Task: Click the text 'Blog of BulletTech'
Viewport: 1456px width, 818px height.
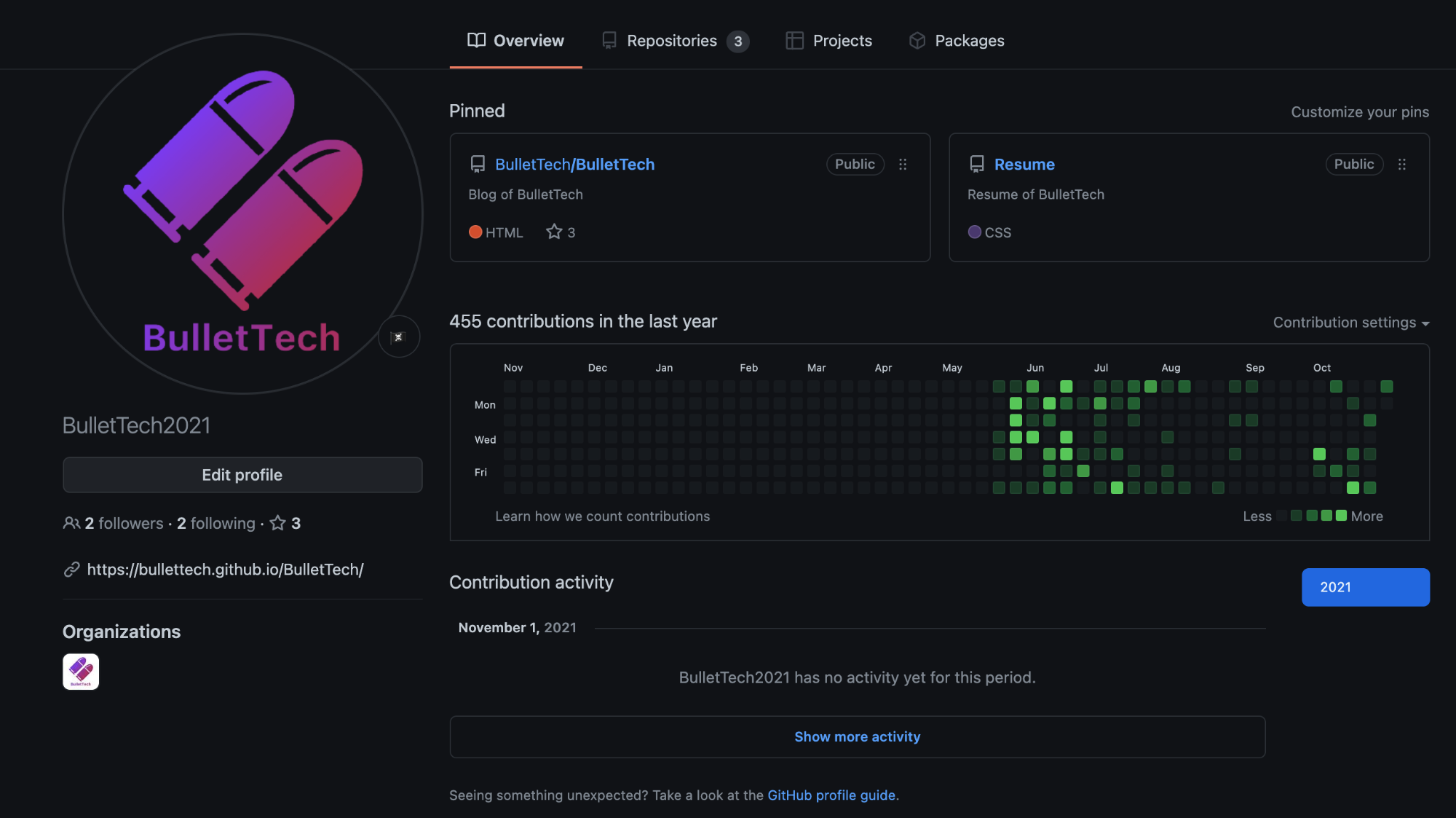Action: coord(526,194)
